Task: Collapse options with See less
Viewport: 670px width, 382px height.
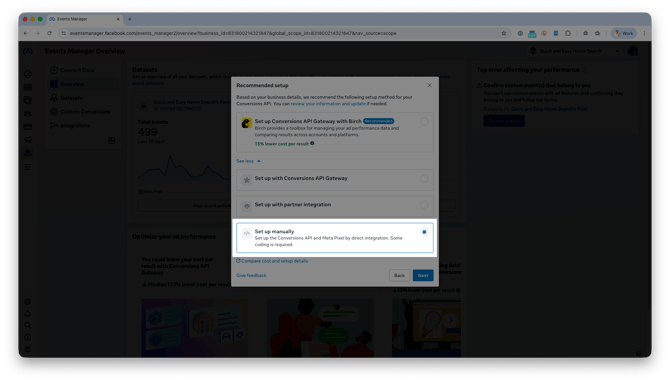Action: 248,161
